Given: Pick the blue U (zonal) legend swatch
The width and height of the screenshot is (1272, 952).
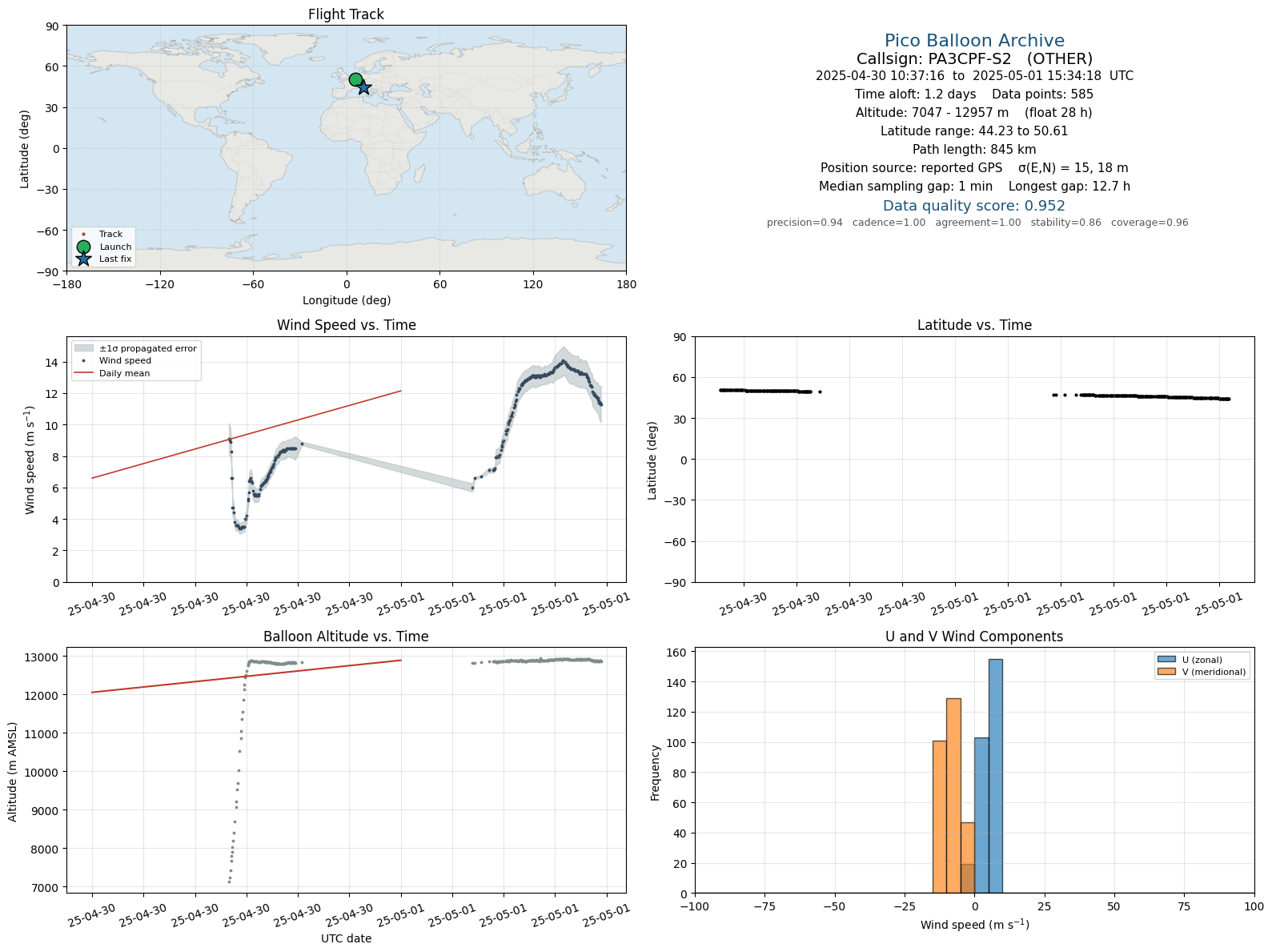Looking at the screenshot, I should (x=1166, y=660).
